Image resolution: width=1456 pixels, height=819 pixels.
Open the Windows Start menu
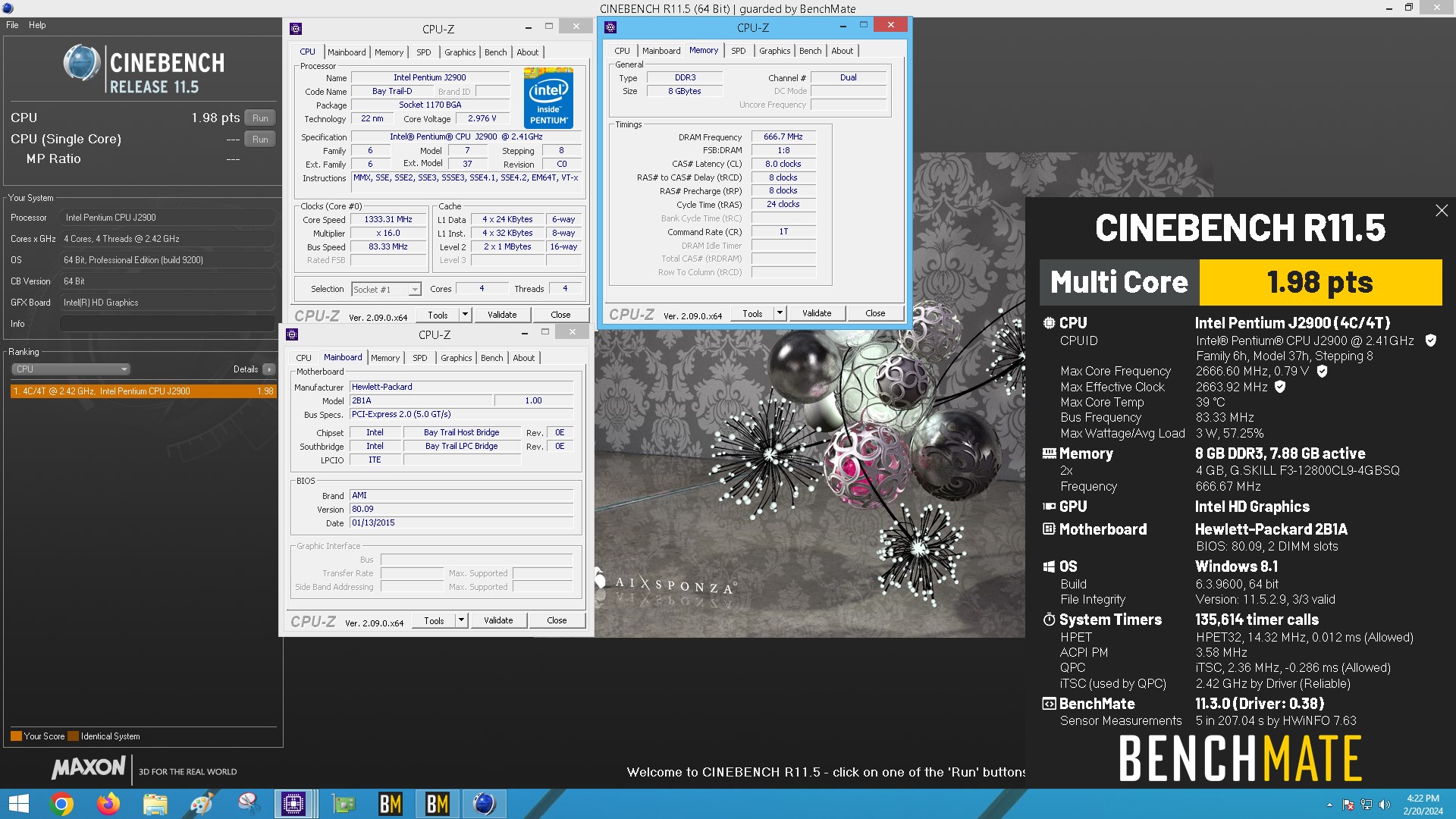tap(18, 804)
